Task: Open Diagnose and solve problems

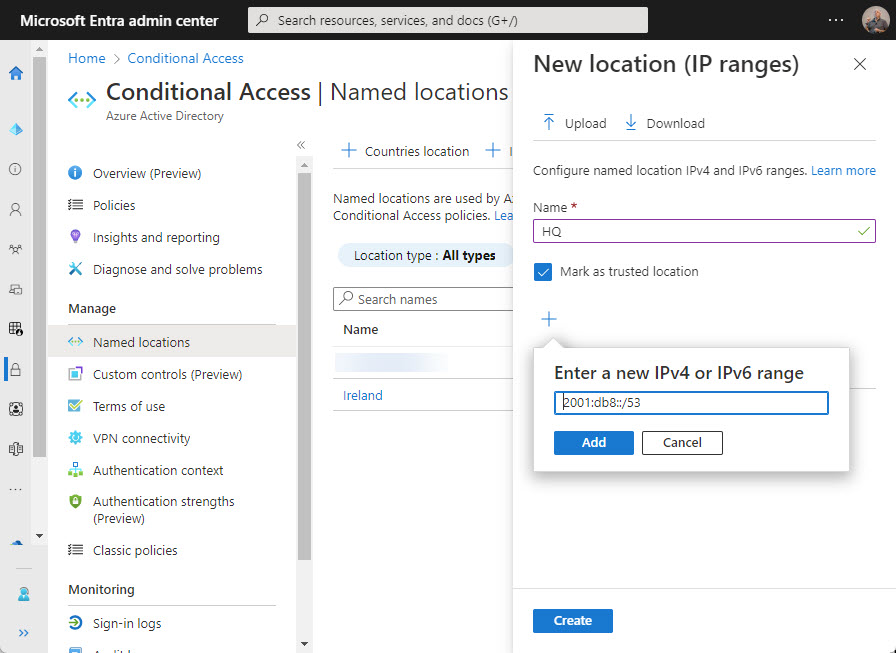Action: 171,269
